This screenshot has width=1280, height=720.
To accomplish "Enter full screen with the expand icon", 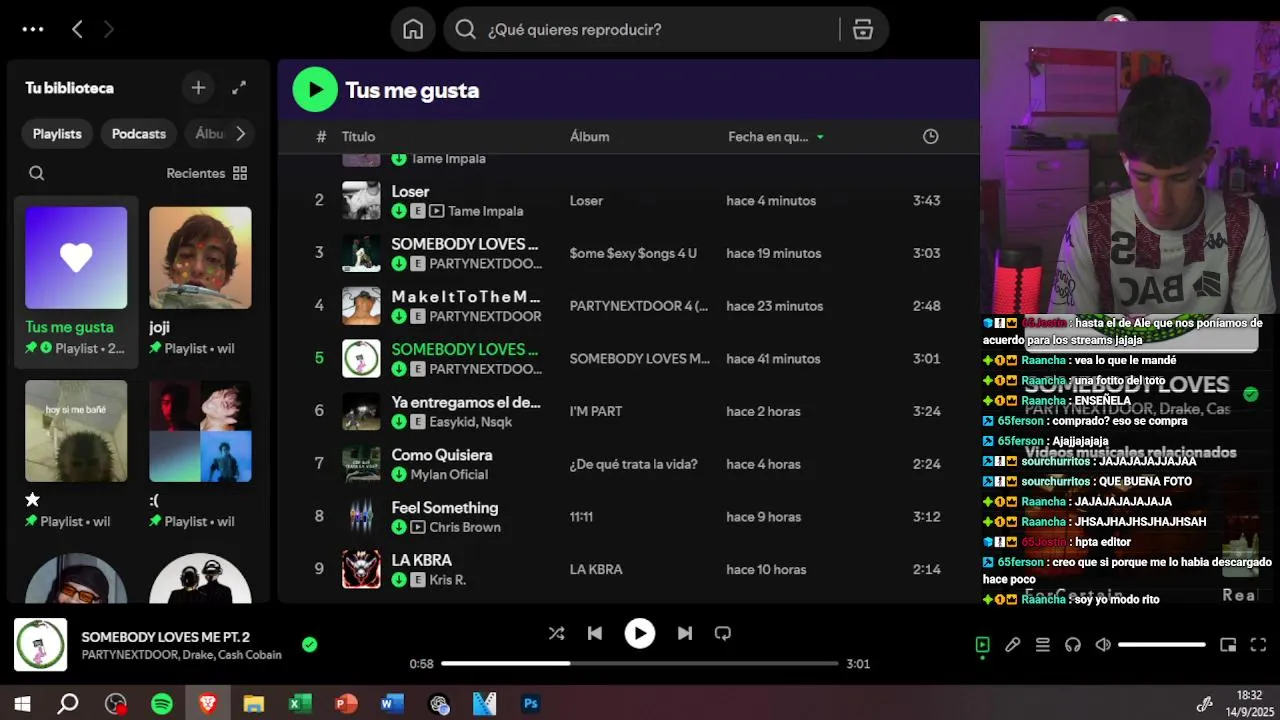I will 1258,645.
